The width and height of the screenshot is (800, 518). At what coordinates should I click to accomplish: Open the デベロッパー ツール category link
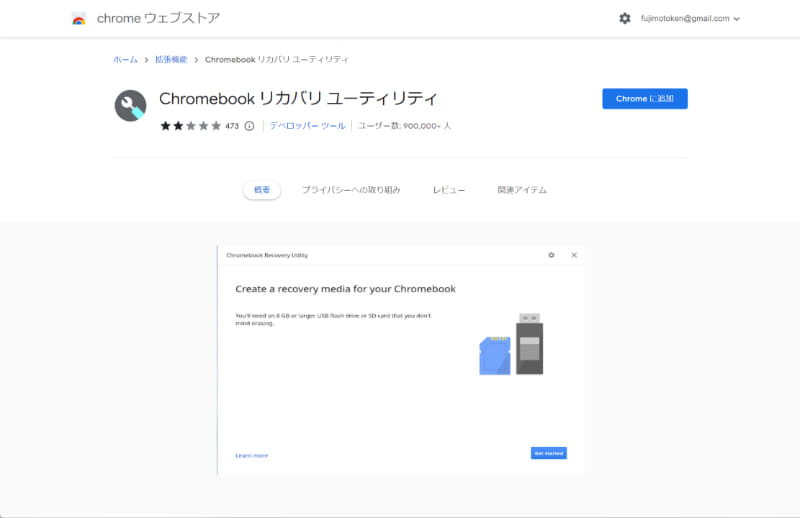[x=308, y=126]
